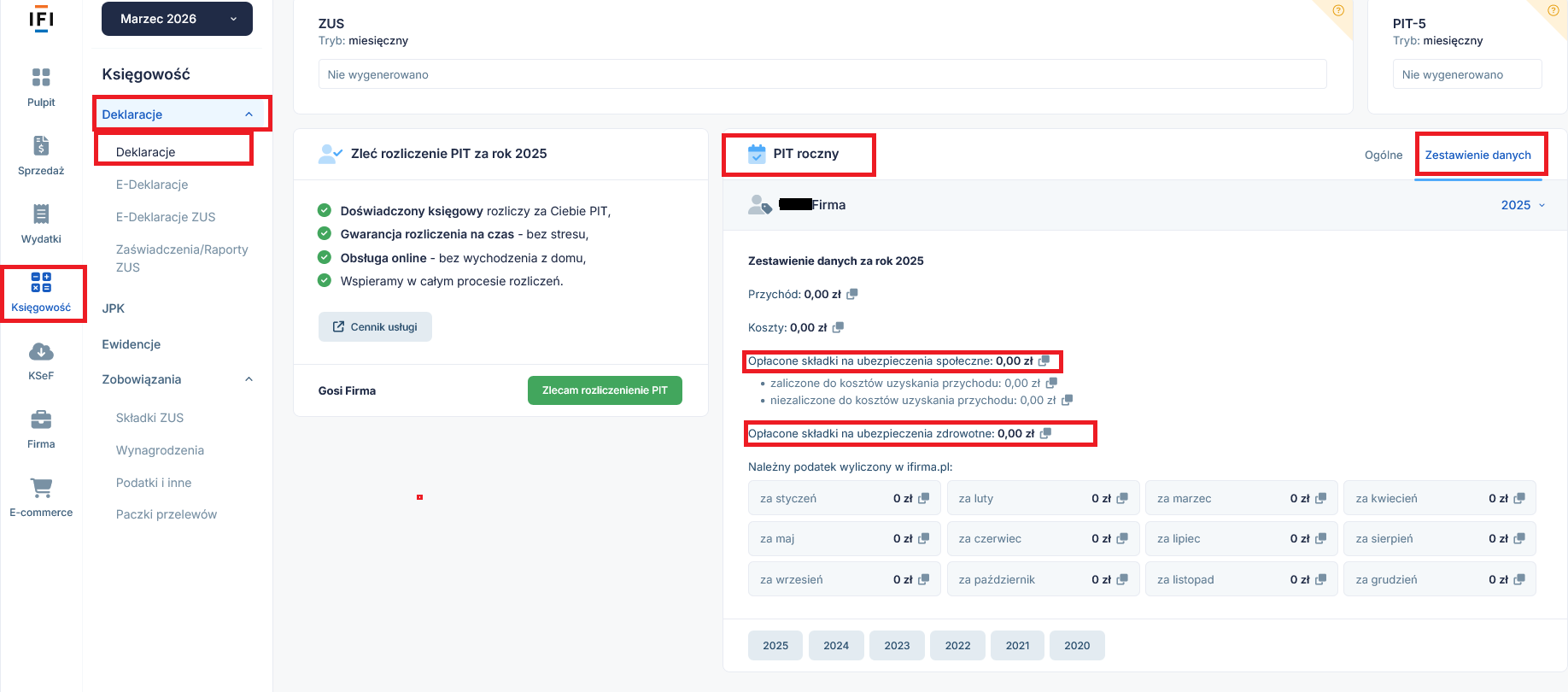Select the 2023 year button
This screenshot has width=1568, height=692.
click(897, 646)
